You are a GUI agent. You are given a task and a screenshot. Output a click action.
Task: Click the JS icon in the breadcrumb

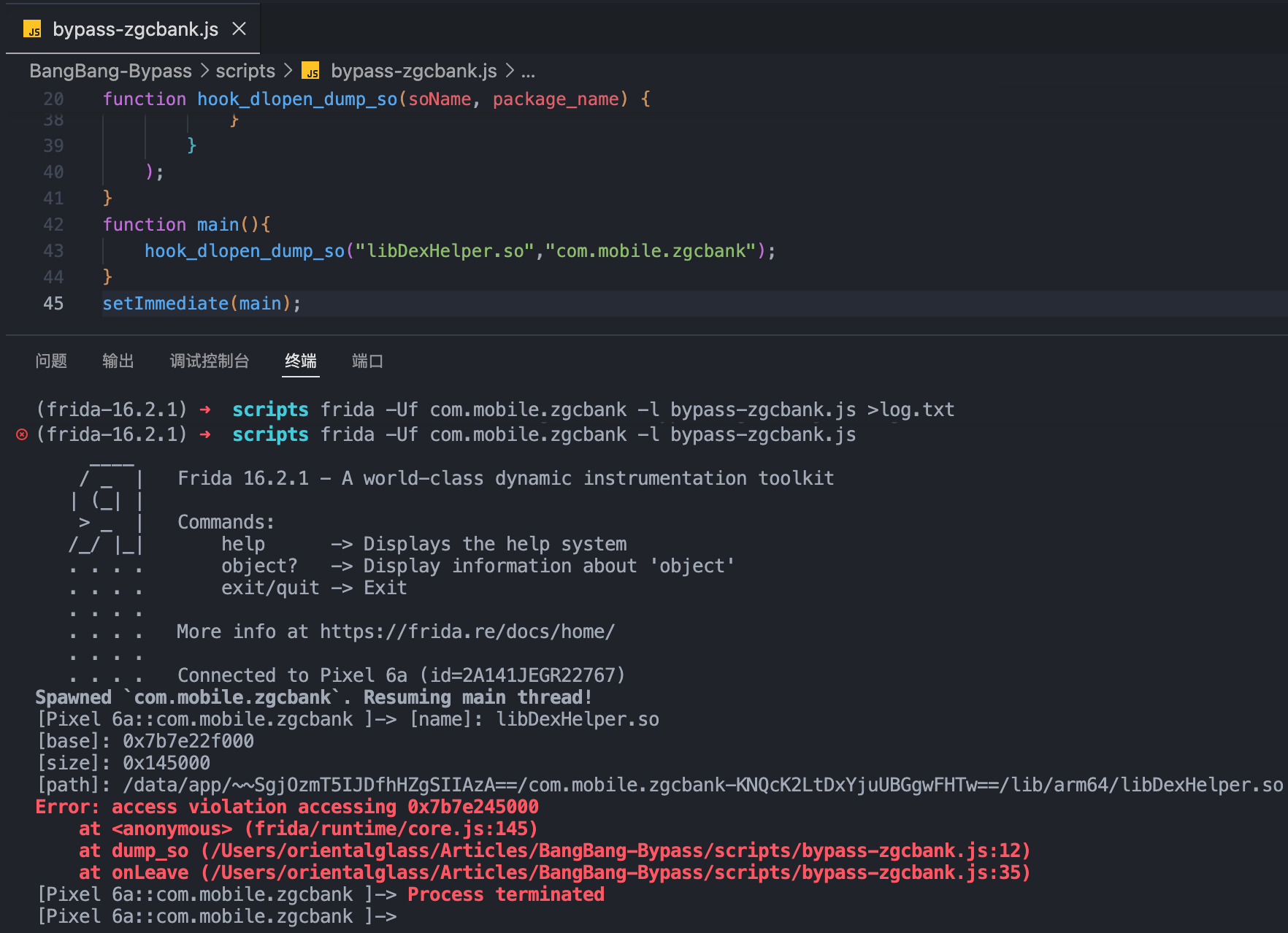coord(311,71)
